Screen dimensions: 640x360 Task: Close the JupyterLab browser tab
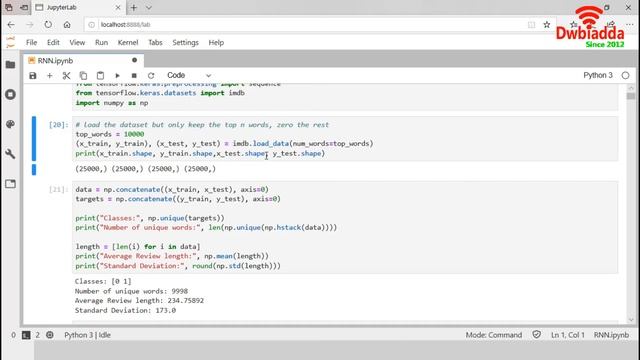118,7
